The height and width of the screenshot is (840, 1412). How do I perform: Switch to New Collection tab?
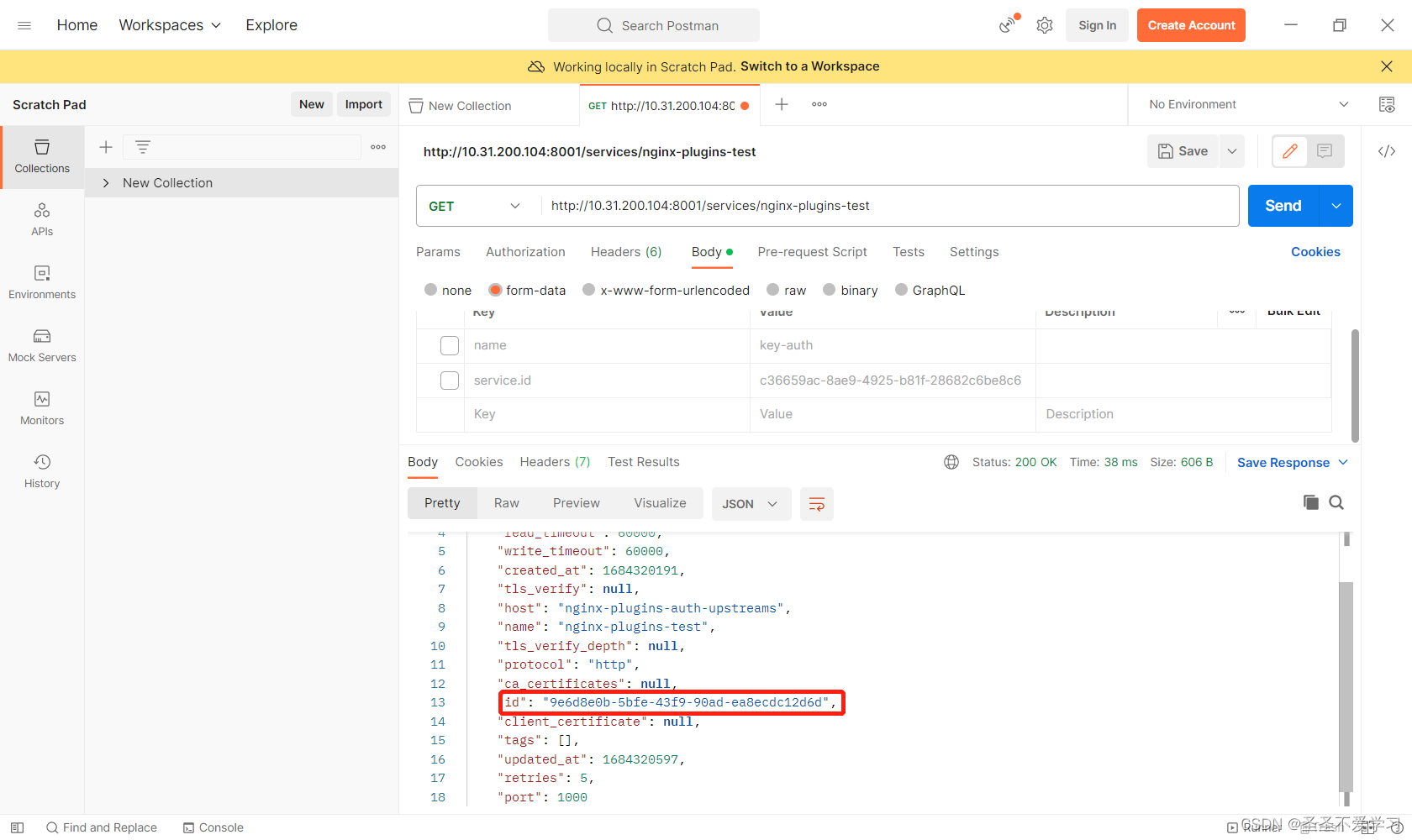489,105
